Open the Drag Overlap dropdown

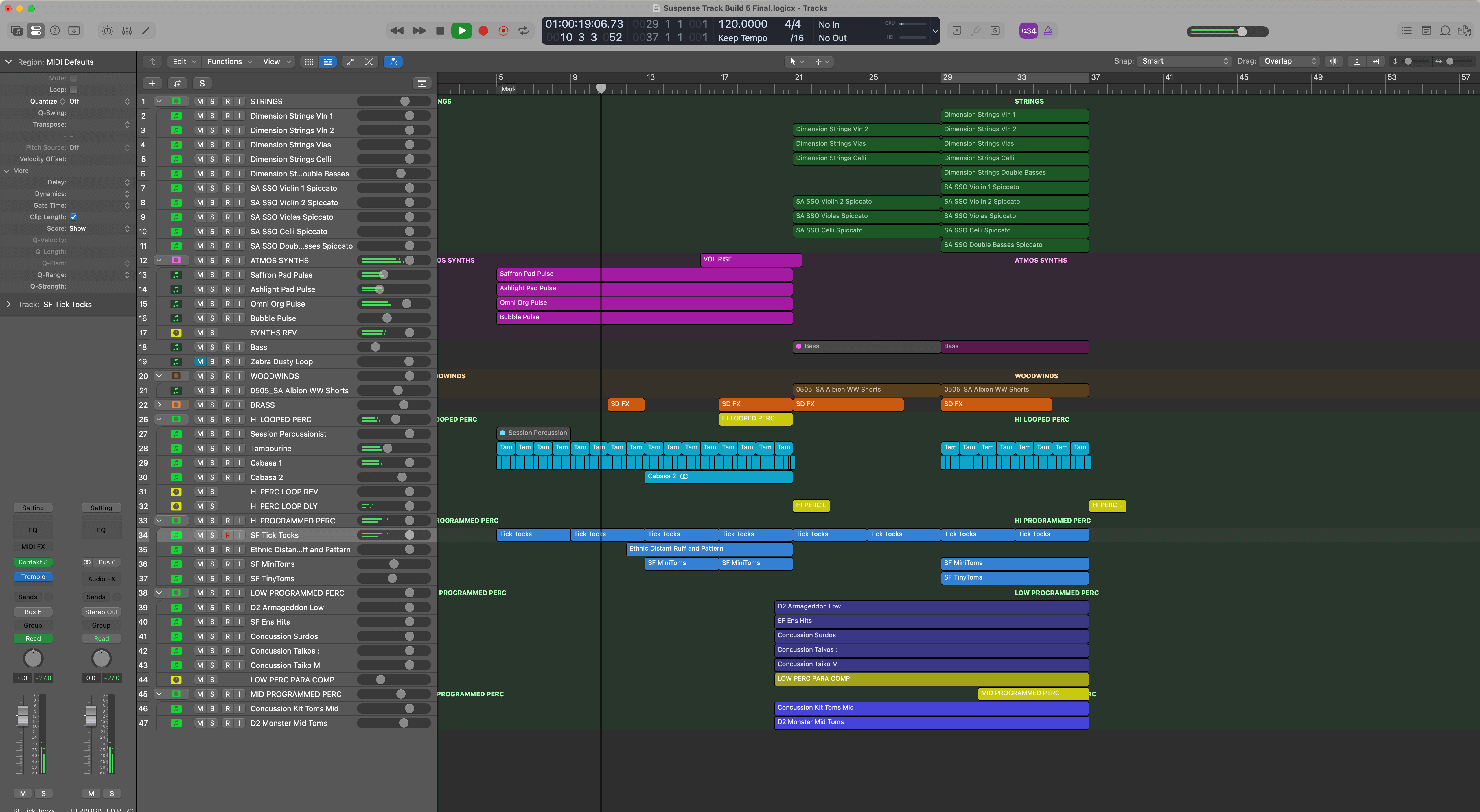(x=1290, y=61)
